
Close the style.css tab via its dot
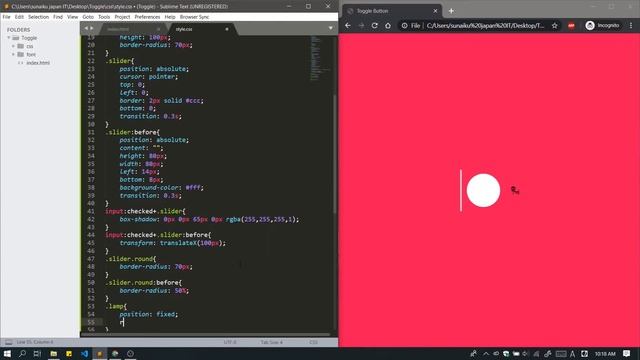[227, 29]
